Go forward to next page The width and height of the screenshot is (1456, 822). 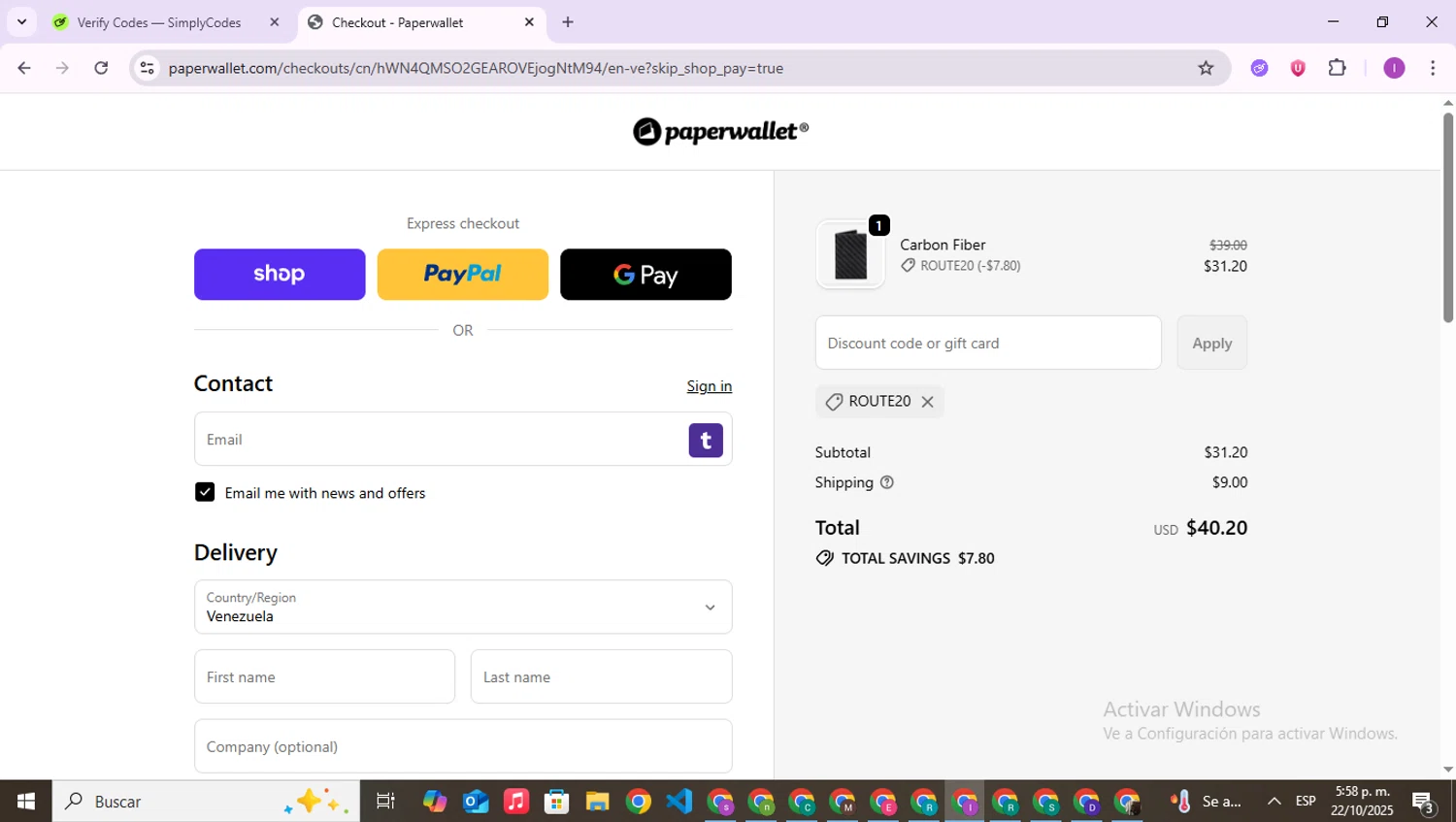tap(62, 68)
